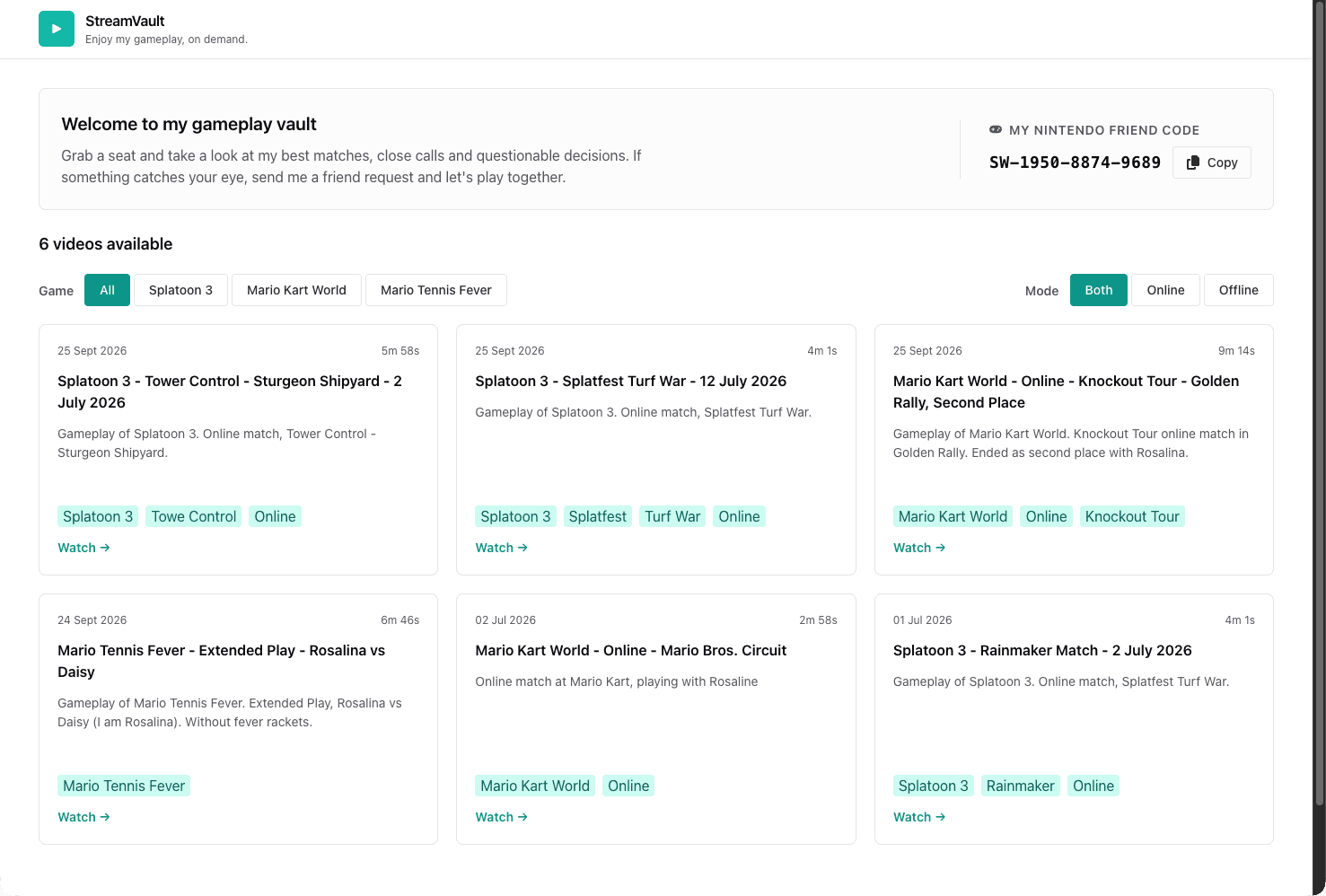Open the Mario Bros. Circuit video title
Image resolution: width=1326 pixels, height=896 pixels.
630,650
